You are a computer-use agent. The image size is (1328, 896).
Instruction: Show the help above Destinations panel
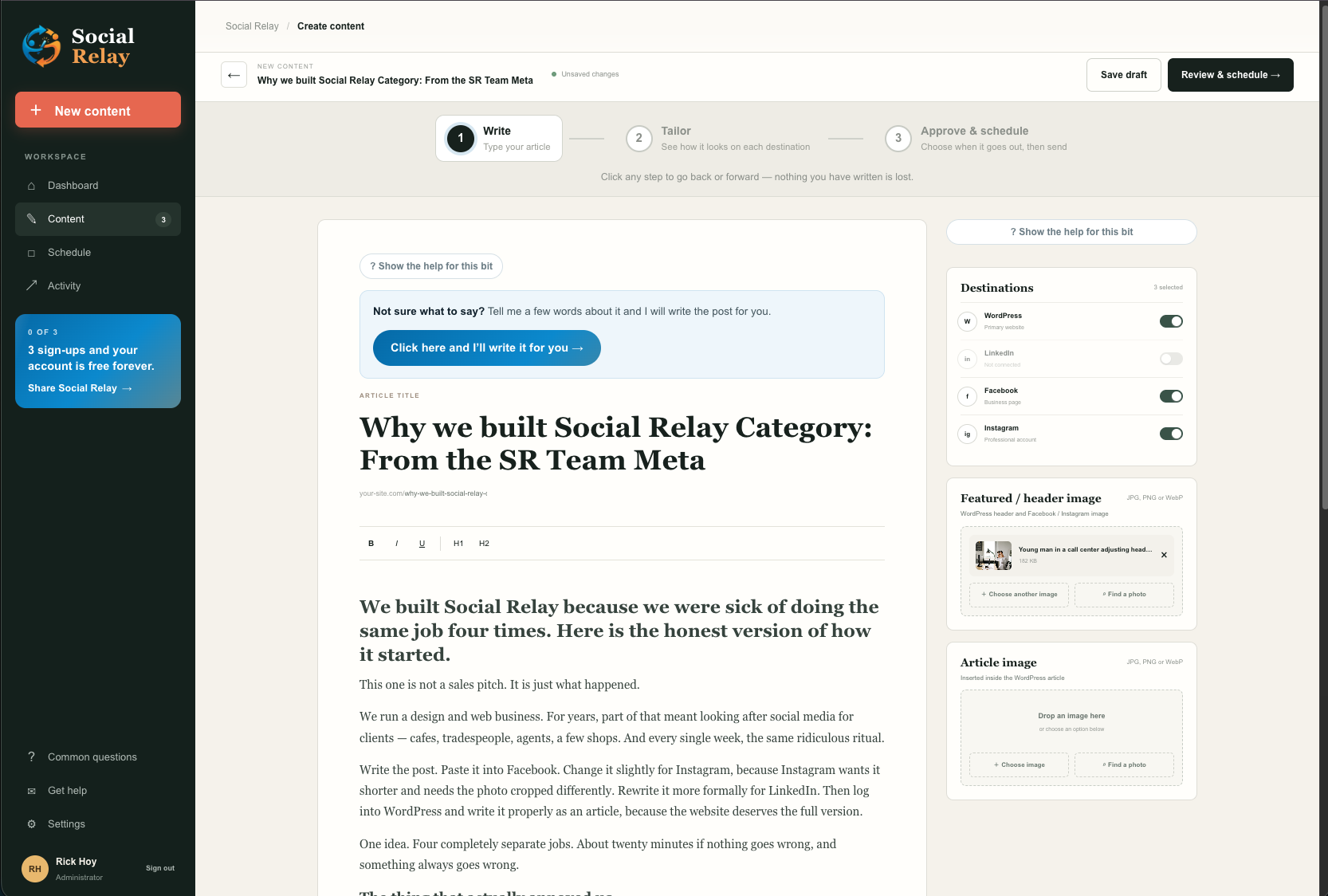(x=1071, y=232)
